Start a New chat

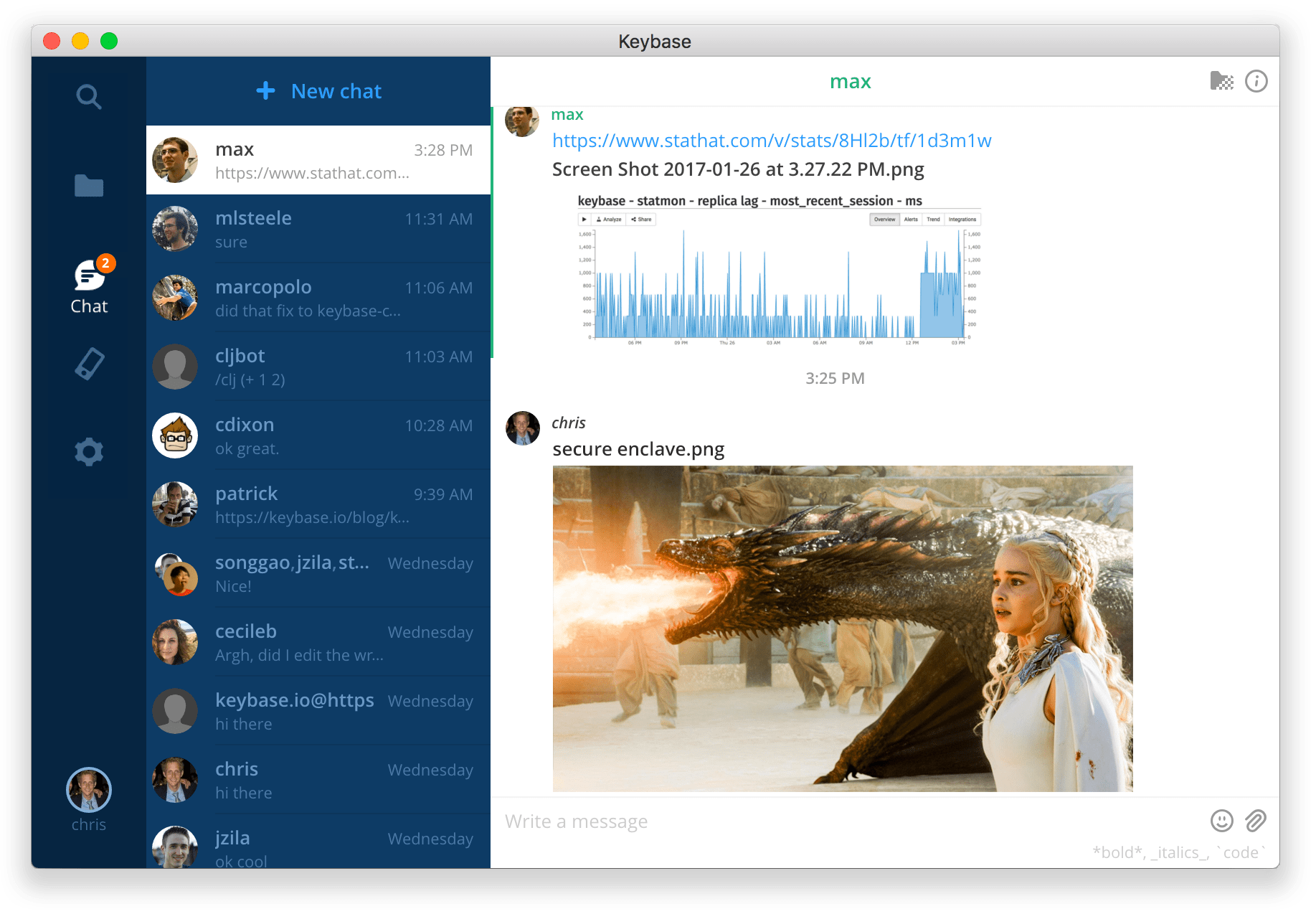(318, 91)
